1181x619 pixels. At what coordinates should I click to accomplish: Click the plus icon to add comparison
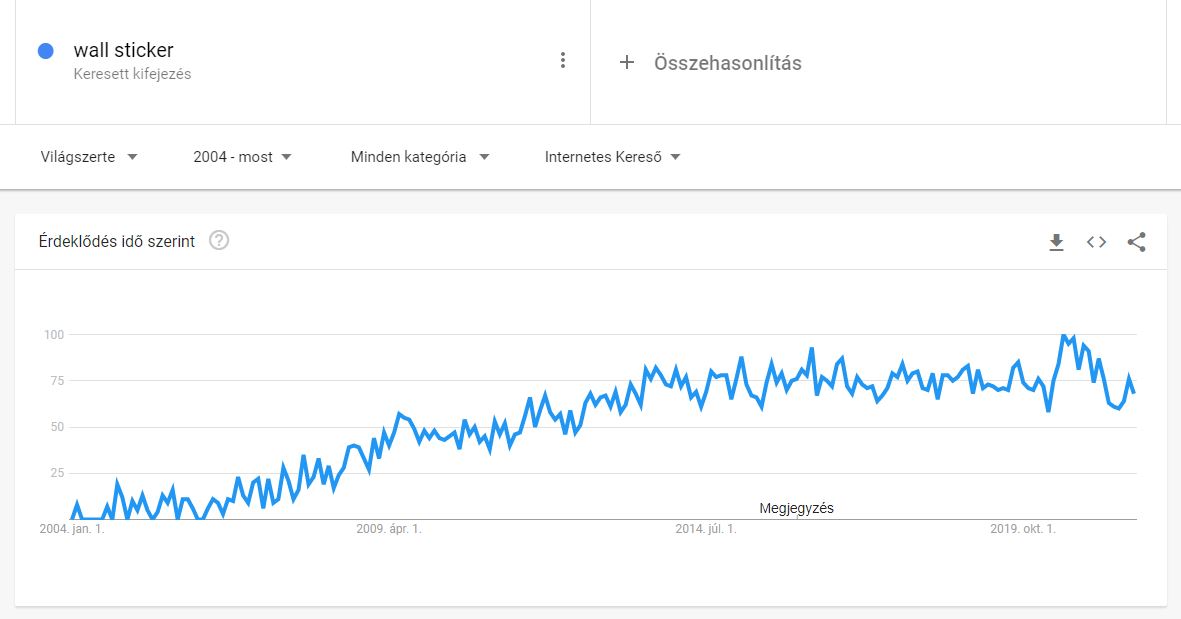click(x=627, y=63)
